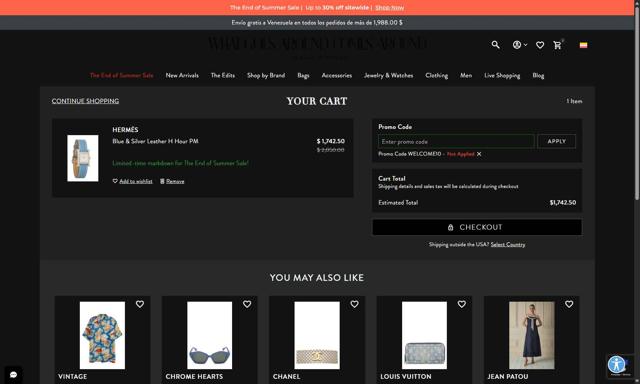
Task: Open the accessibility options icon
Action: click(x=616, y=365)
